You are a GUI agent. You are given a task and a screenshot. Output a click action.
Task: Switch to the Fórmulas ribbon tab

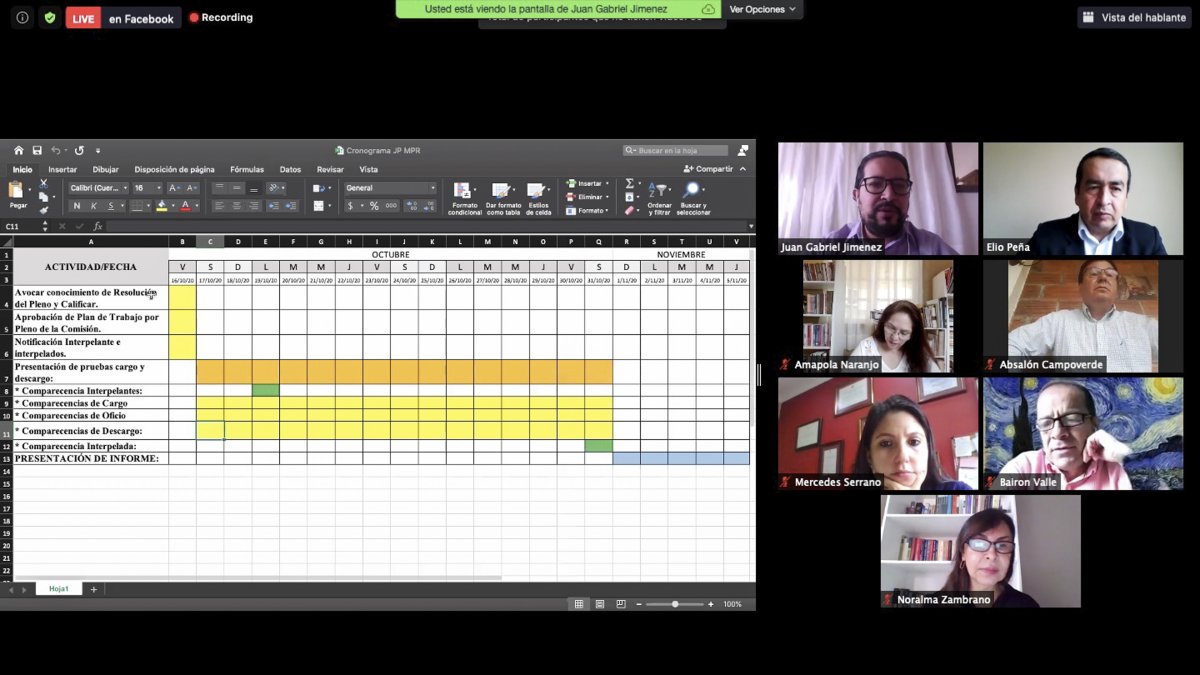pyautogui.click(x=247, y=170)
